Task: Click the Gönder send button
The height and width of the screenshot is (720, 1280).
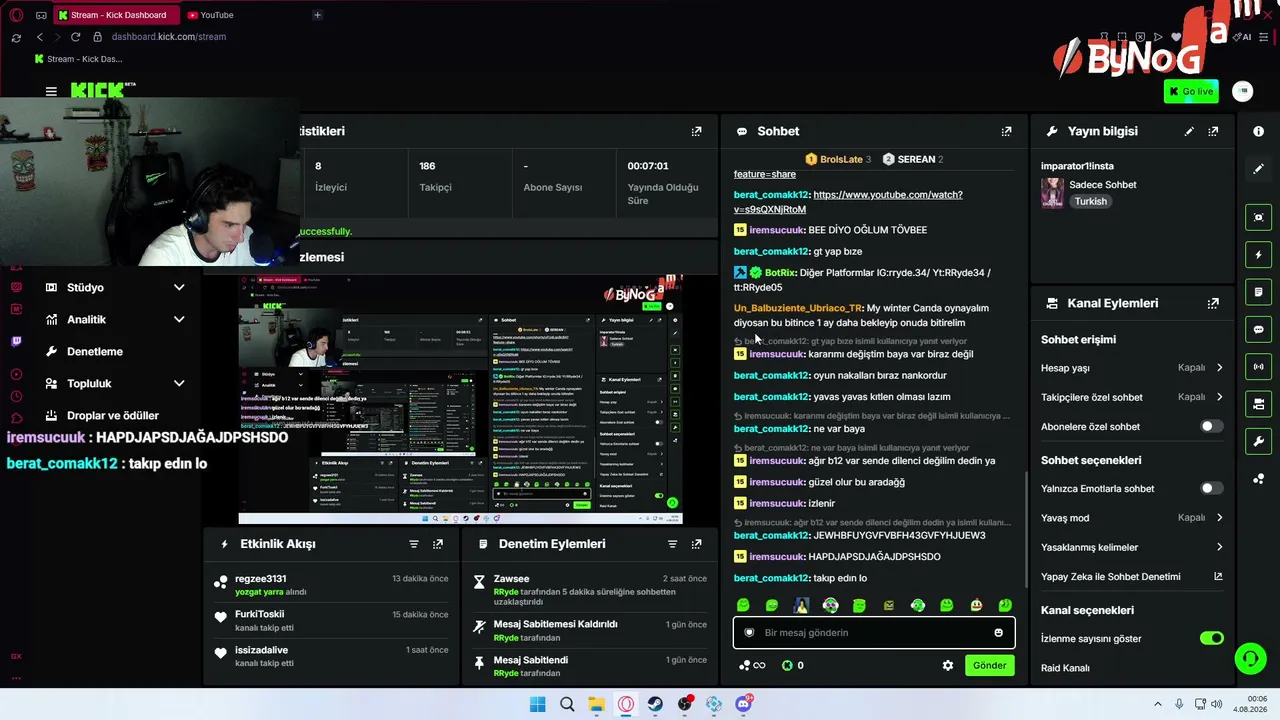Action: click(x=989, y=665)
